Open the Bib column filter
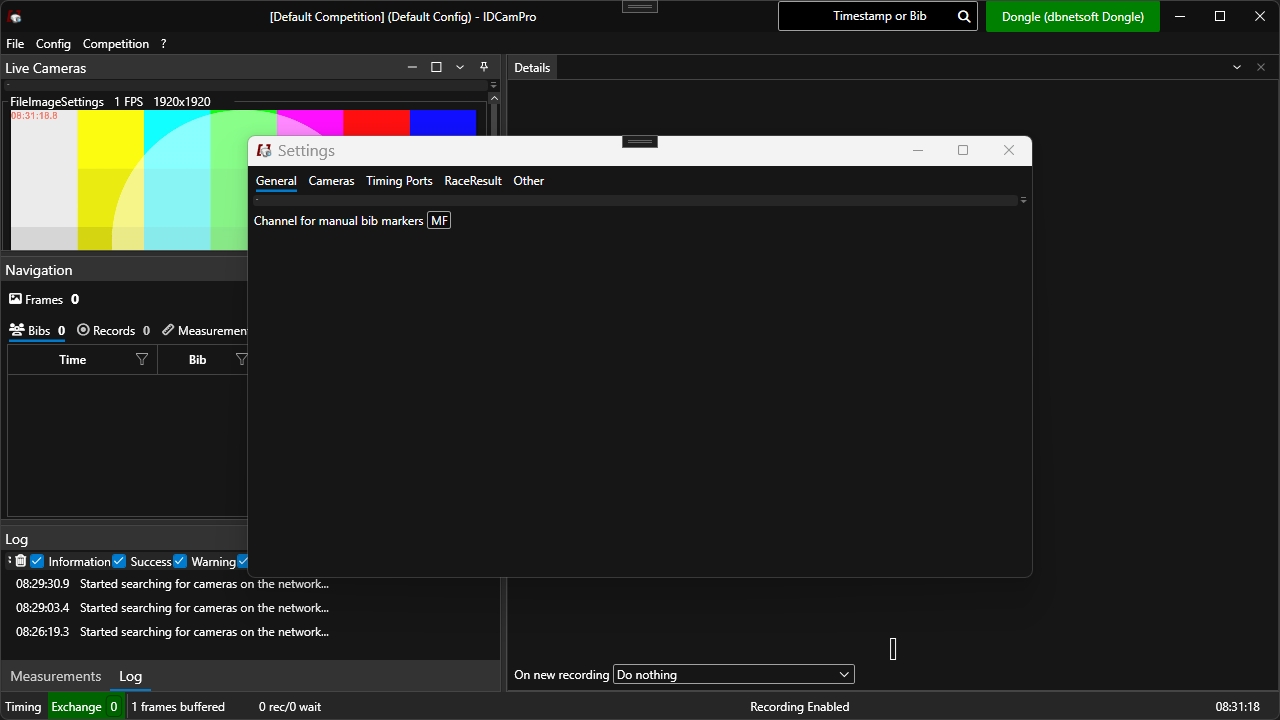The width and height of the screenshot is (1280, 720). click(240, 360)
